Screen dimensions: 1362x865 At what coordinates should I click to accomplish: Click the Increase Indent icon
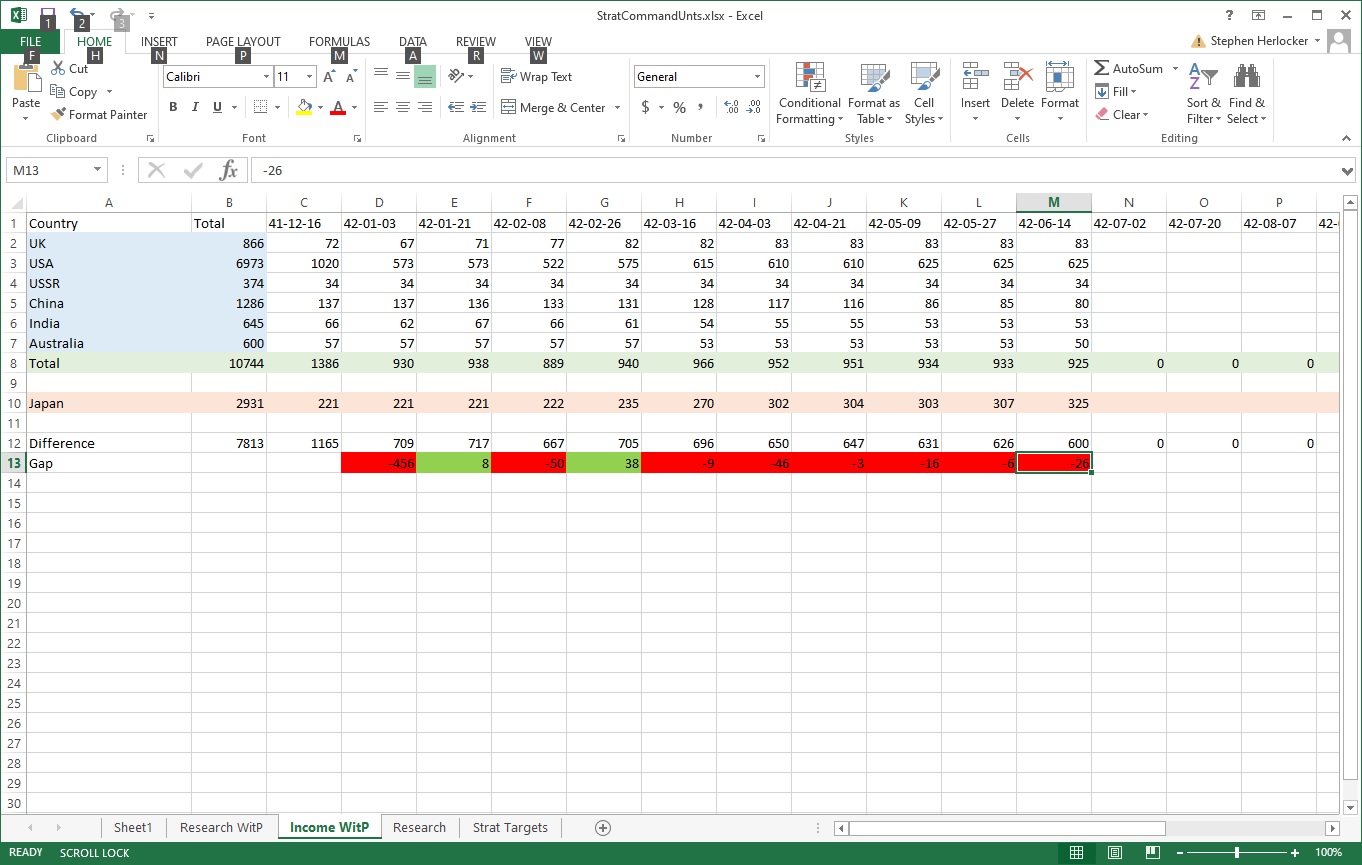tap(478, 107)
